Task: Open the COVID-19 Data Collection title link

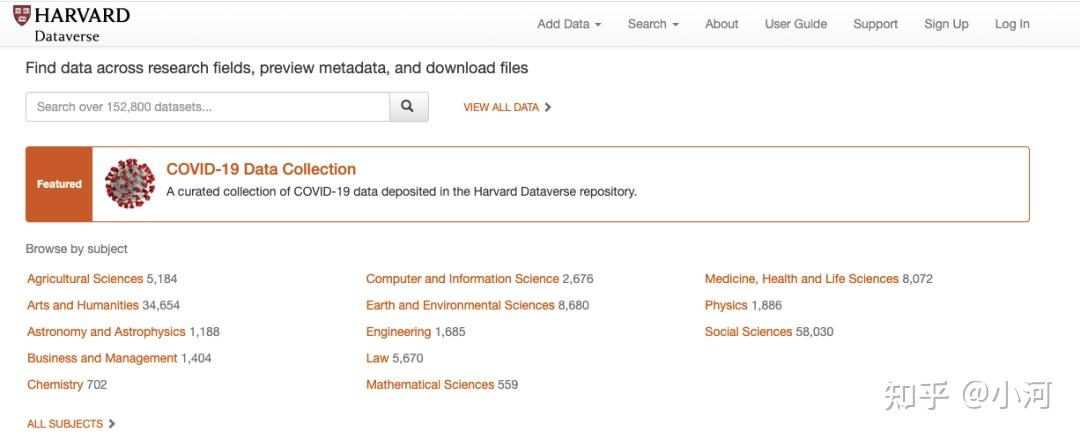Action: pyautogui.click(x=261, y=169)
